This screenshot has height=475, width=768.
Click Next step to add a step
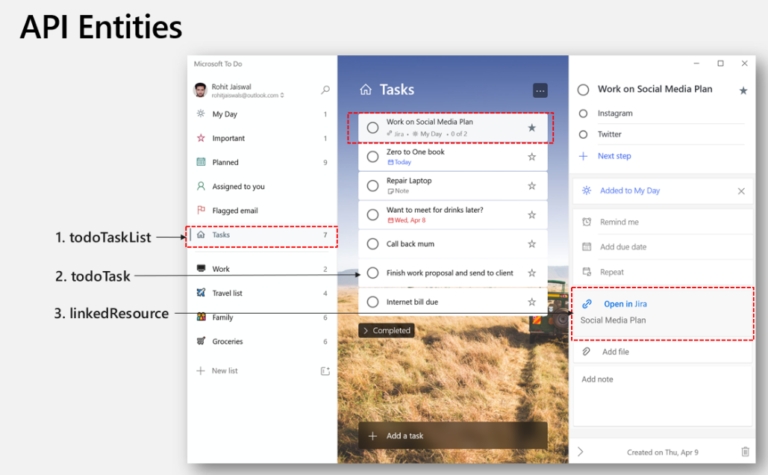pos(614,156)
